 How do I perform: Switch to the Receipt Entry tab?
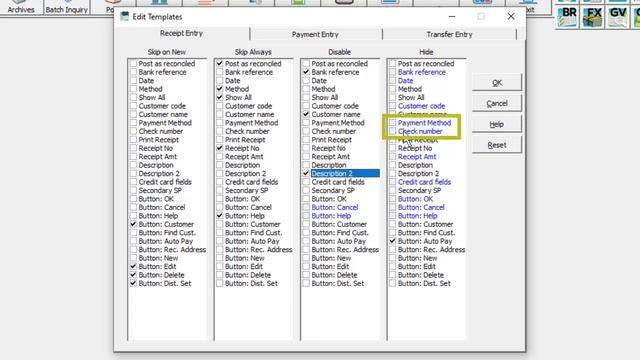click(181, 33)
